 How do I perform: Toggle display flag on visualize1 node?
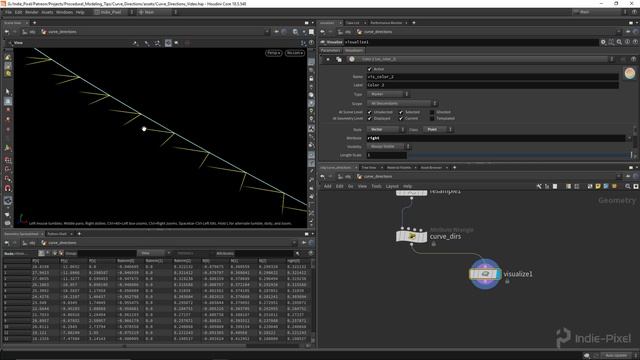point(498,274)
